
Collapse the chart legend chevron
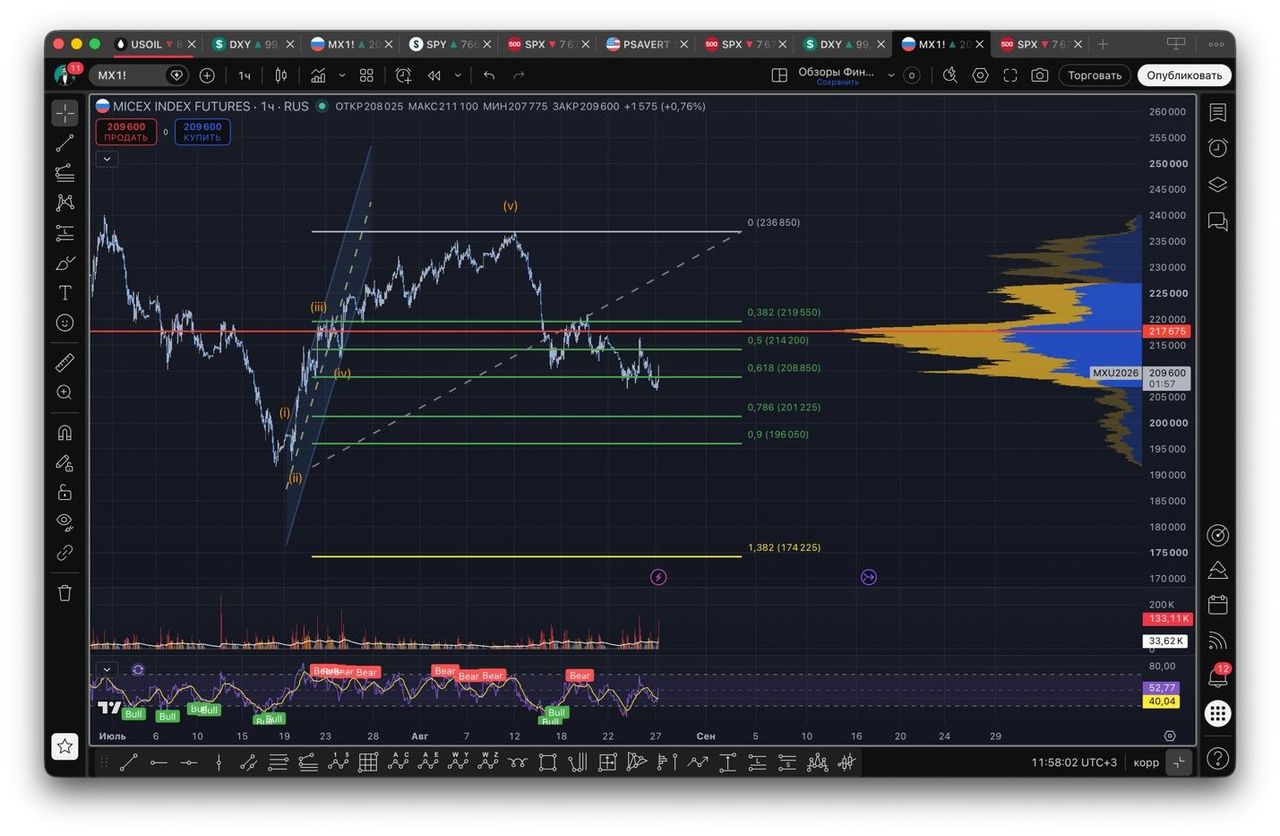coord(107,158)
